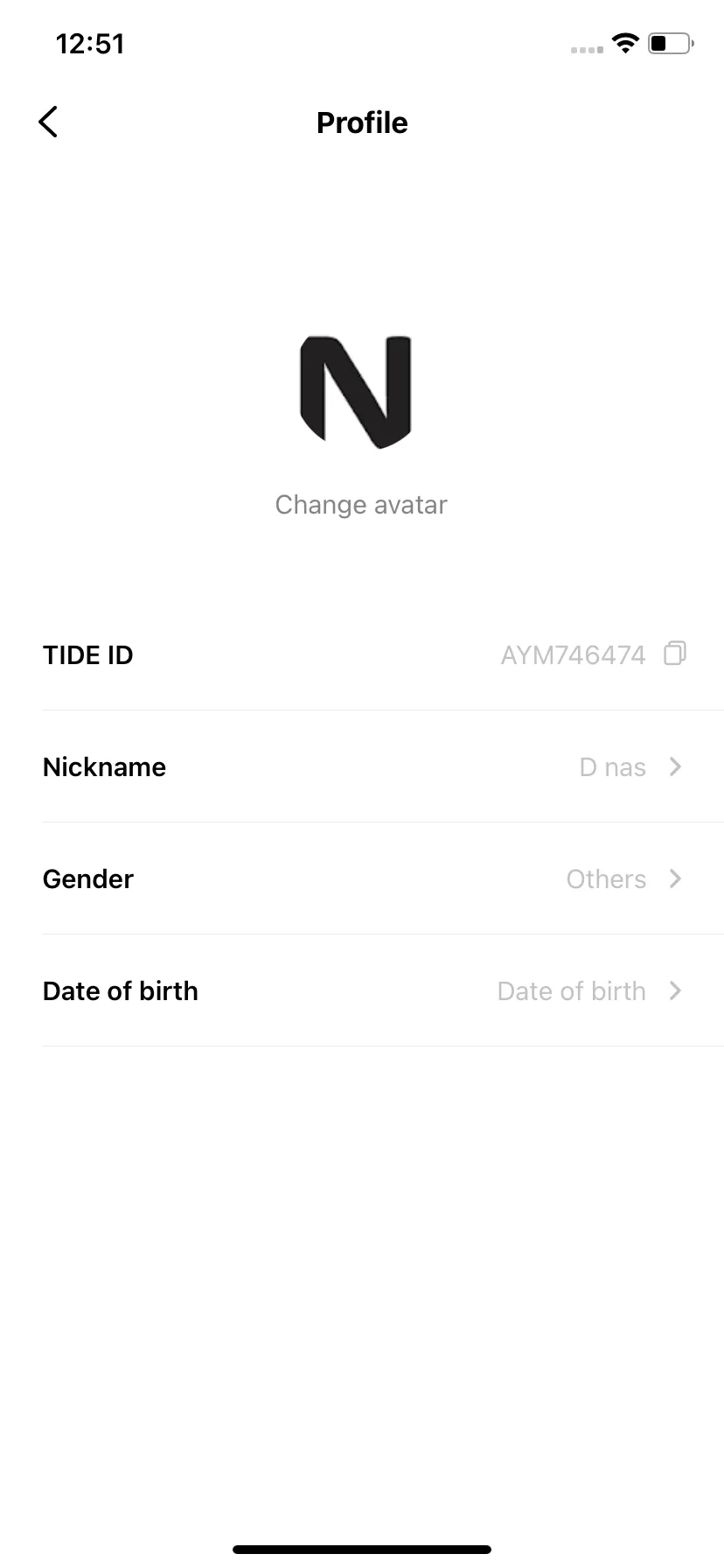The width and height of the screenshot is (724, 1568).
Task: Tap the cellular signal dots icon
Action: point(587,50)
